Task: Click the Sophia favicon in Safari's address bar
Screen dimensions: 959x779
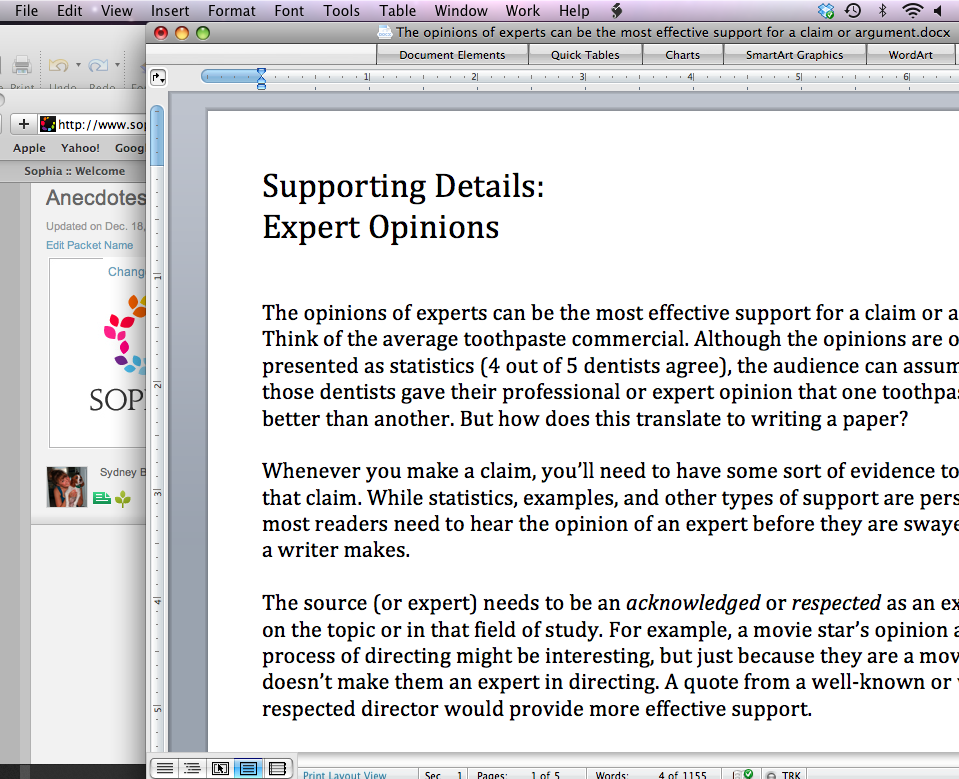Action: [48, 124]
